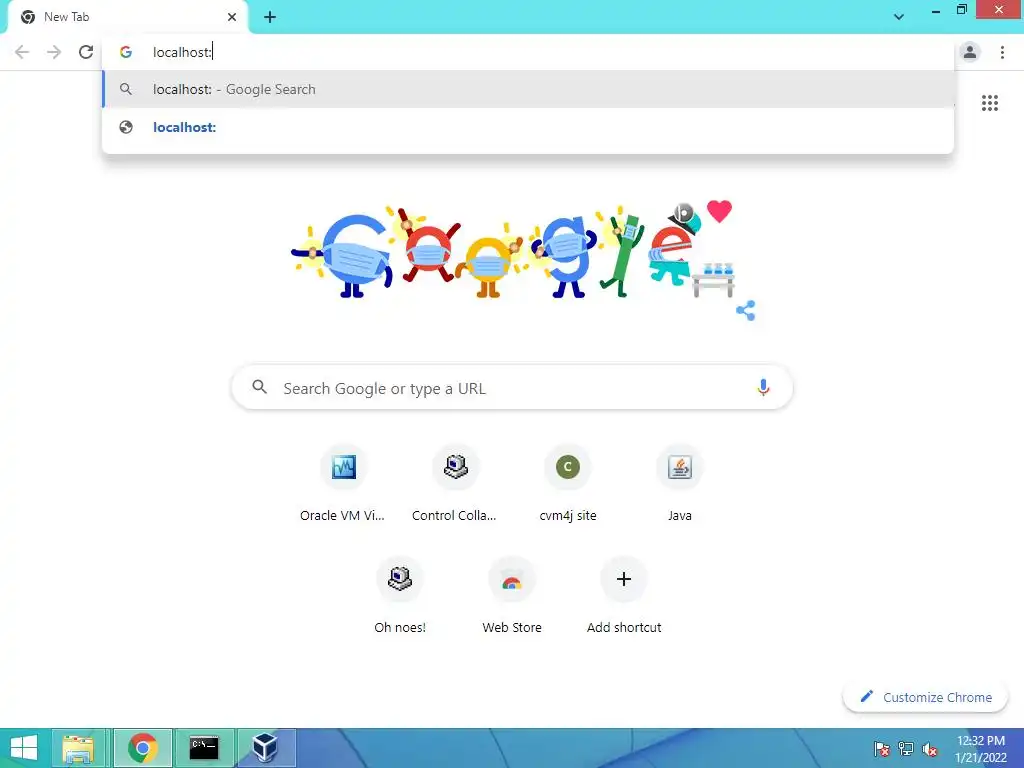Click the Google G icon in the address bar
Viewport: 1024px width, 768px height.
click(126, 52)
